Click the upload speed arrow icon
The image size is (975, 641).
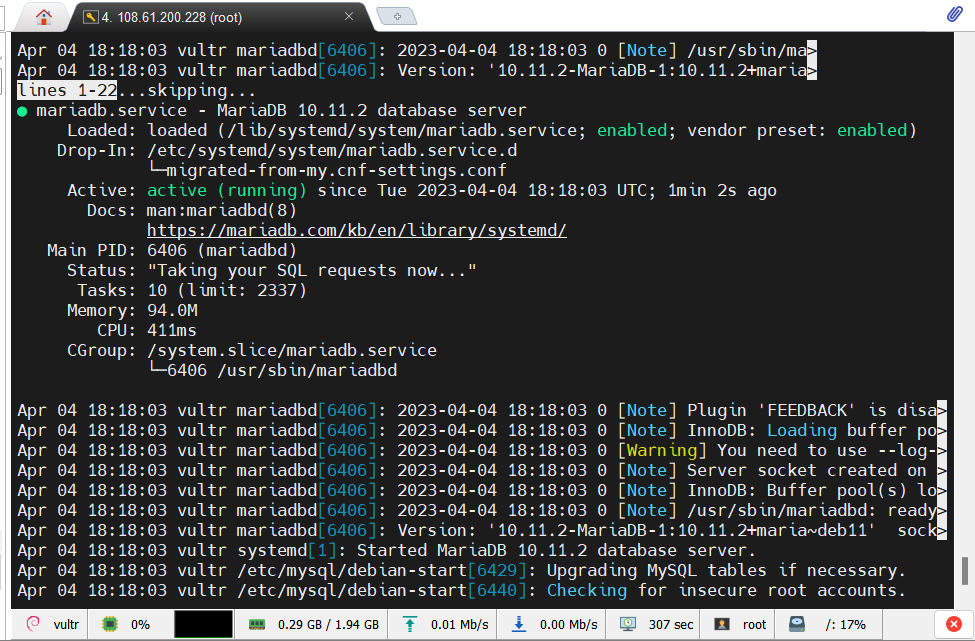coord(410,624)
